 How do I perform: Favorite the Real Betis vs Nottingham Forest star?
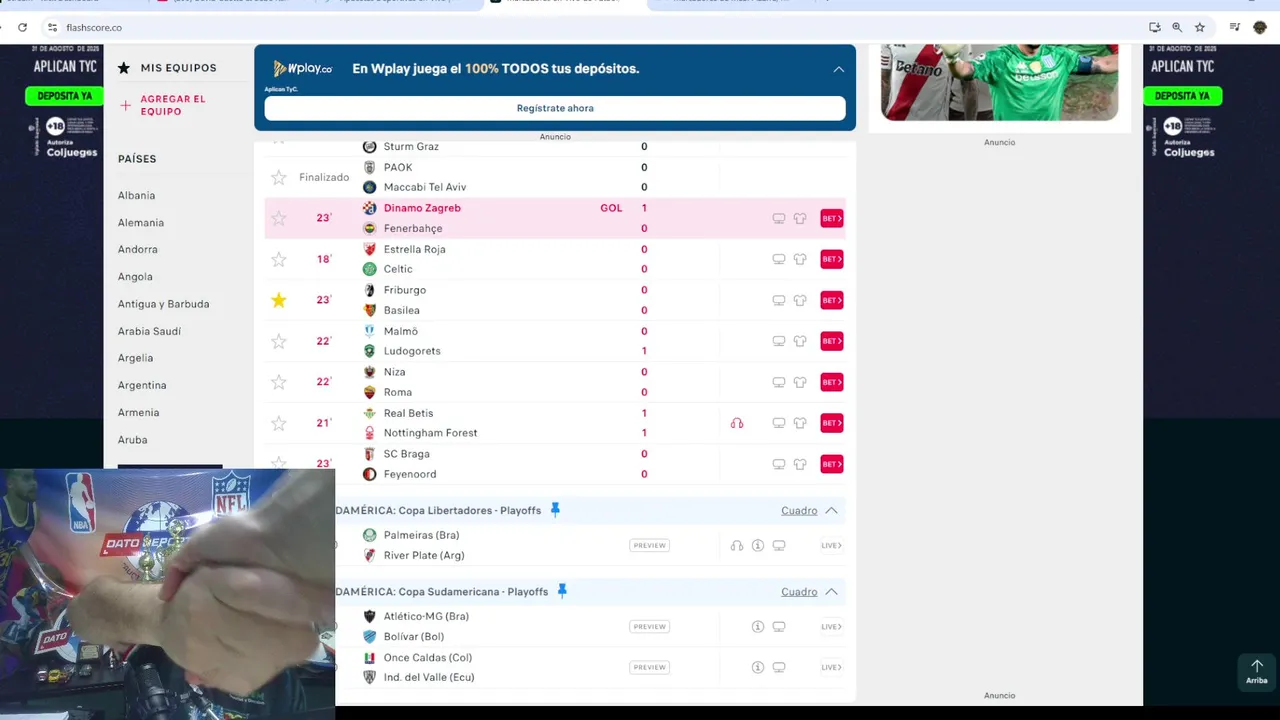[x=279, y=423]
